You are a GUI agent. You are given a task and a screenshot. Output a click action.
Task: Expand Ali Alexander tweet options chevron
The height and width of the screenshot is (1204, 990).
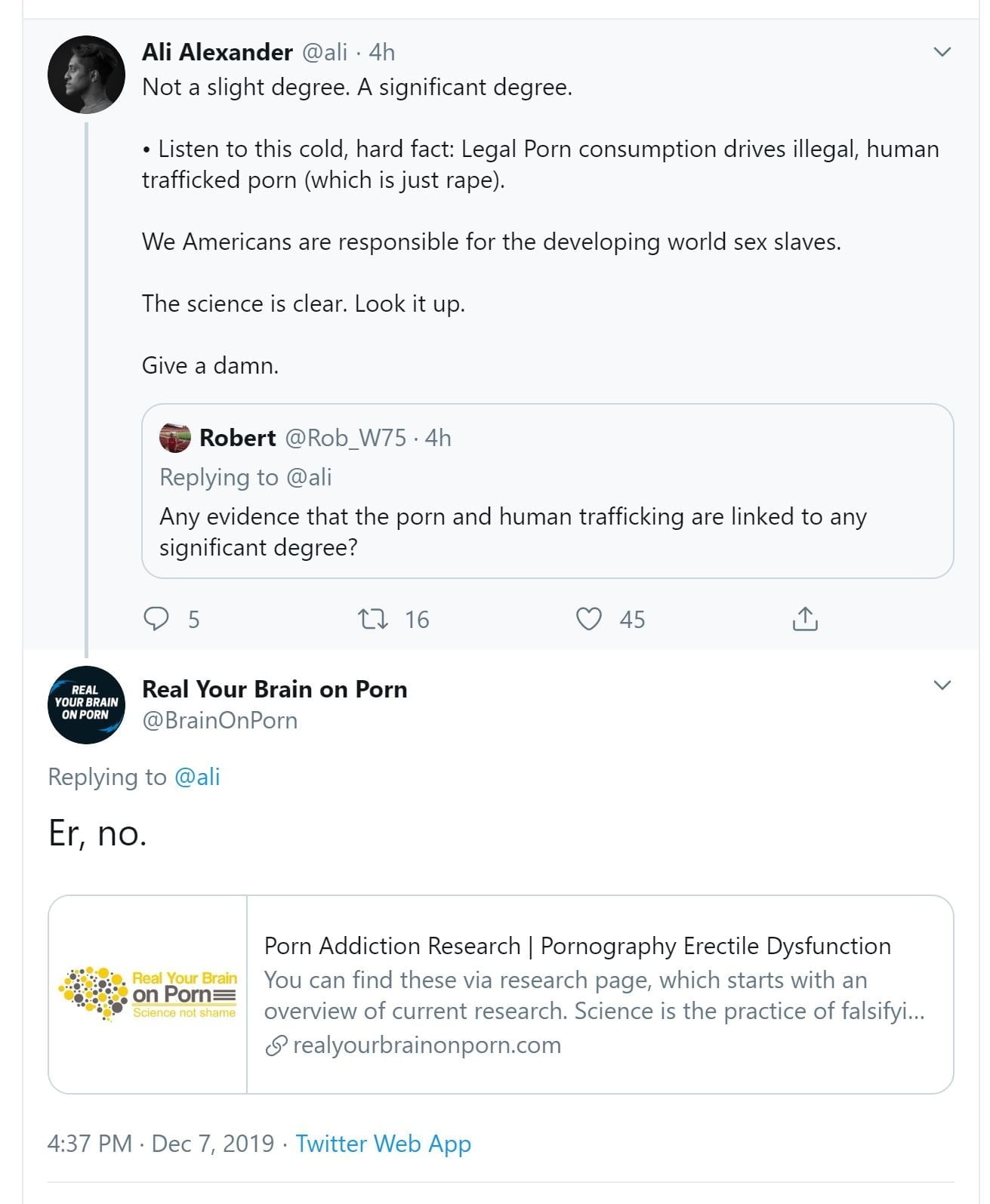942,52
